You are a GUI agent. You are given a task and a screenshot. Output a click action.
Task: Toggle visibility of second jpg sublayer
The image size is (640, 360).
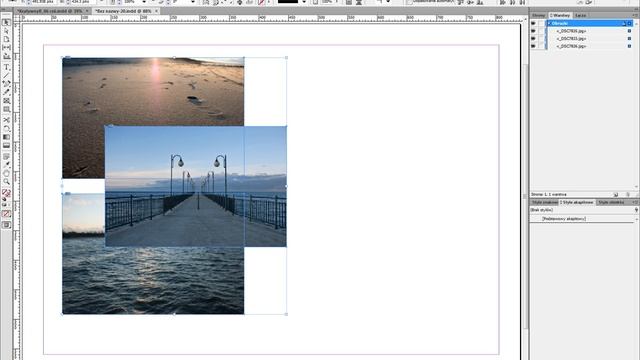pyautogui.click(x=533, y=39)
